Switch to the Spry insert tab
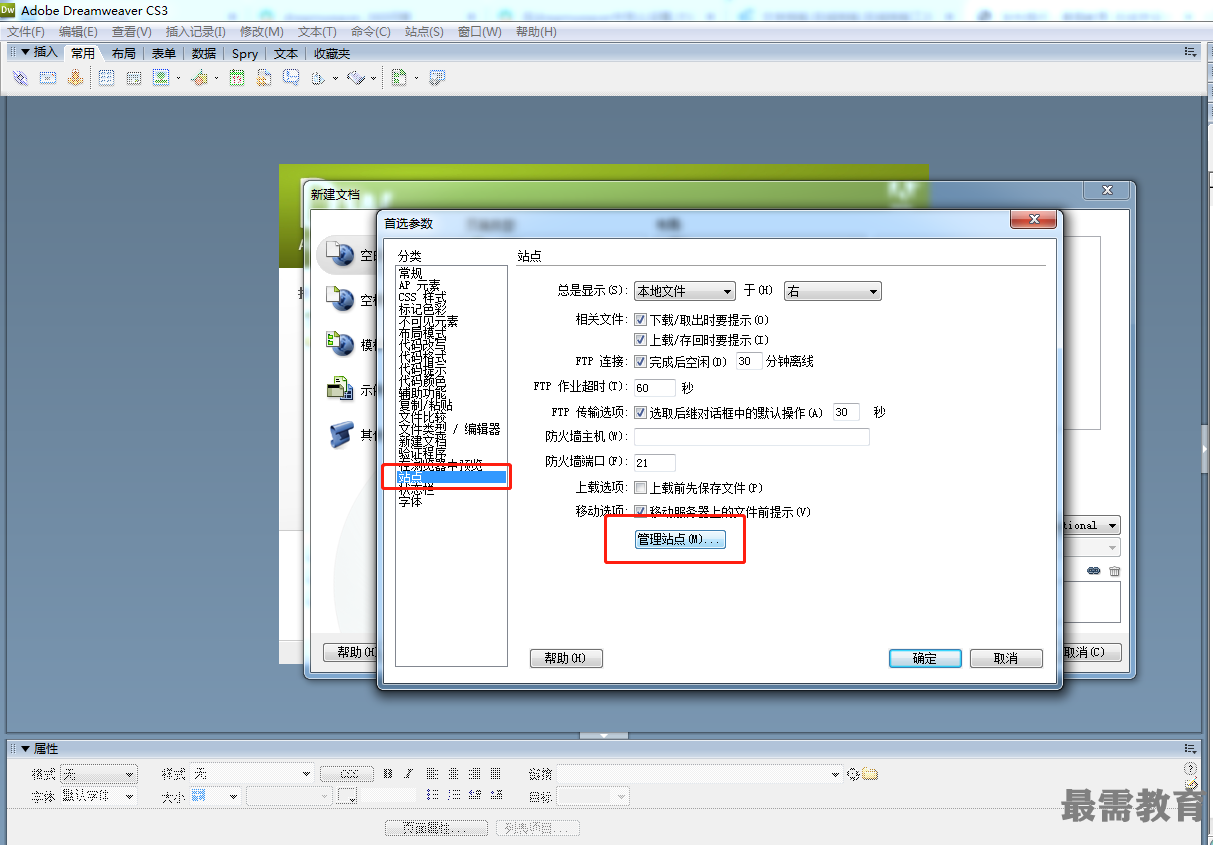 [245, 54]
